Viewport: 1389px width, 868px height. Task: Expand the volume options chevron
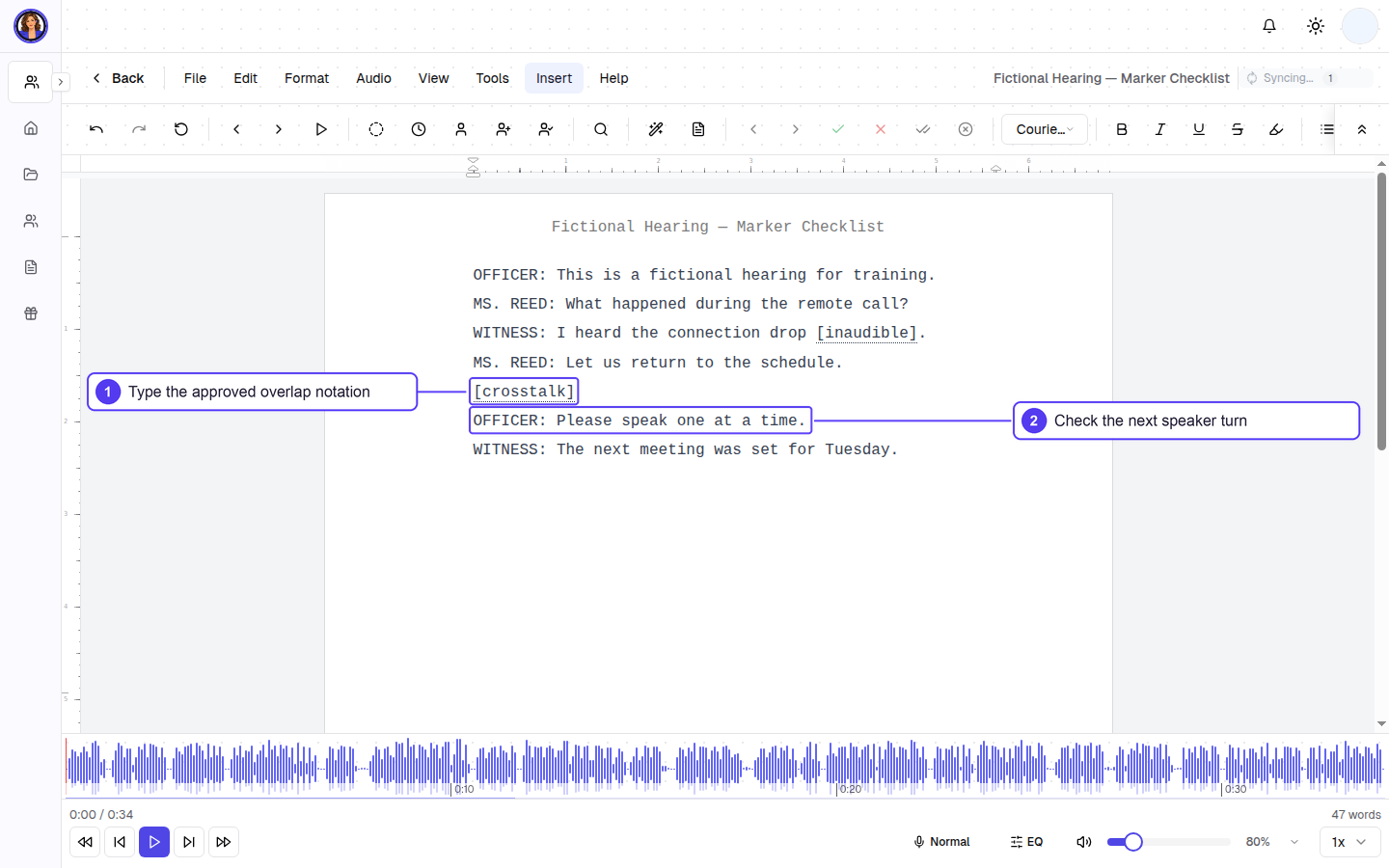pyautogui.click(x=1294, y=842)
